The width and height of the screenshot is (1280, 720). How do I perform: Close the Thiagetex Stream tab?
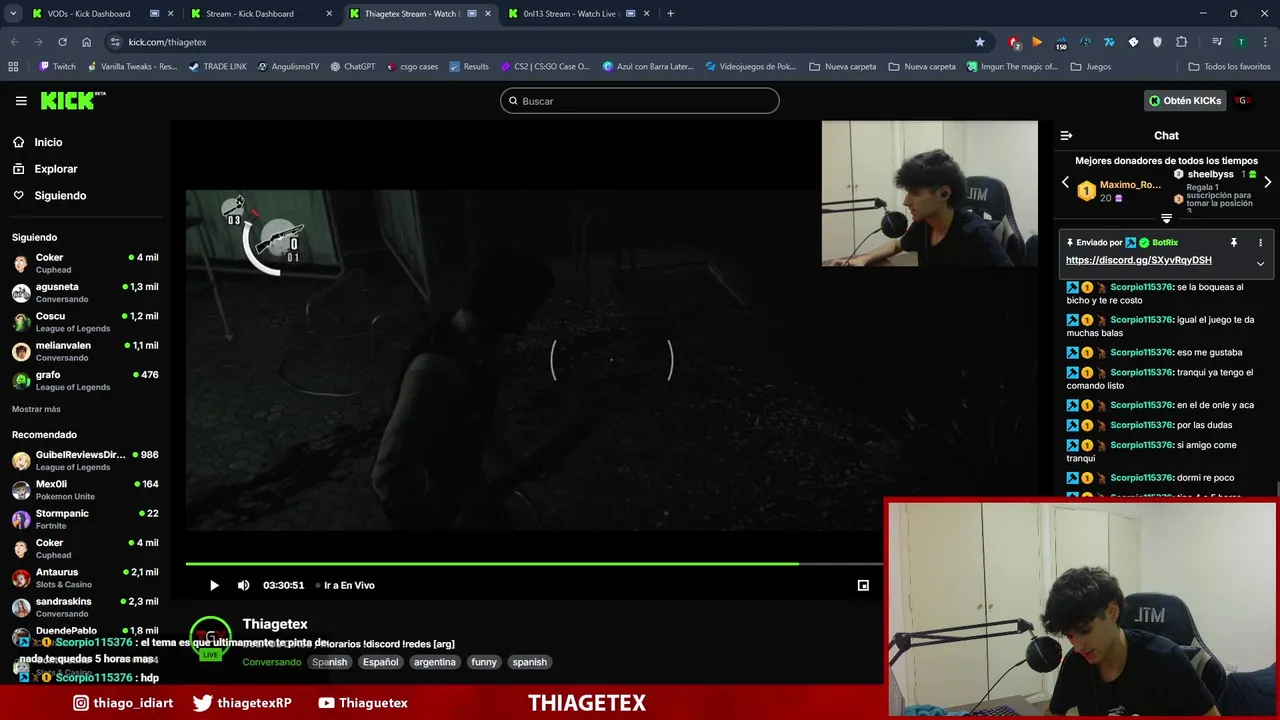point(488,14)
